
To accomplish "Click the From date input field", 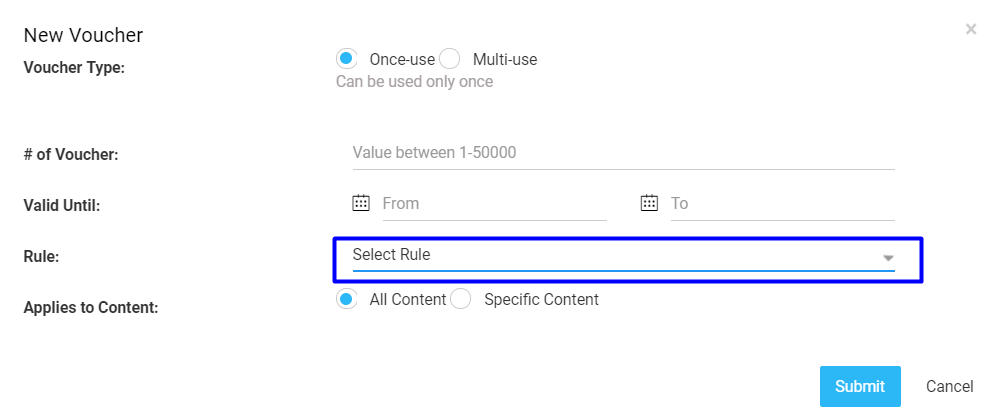I will (x=495, y=204).
